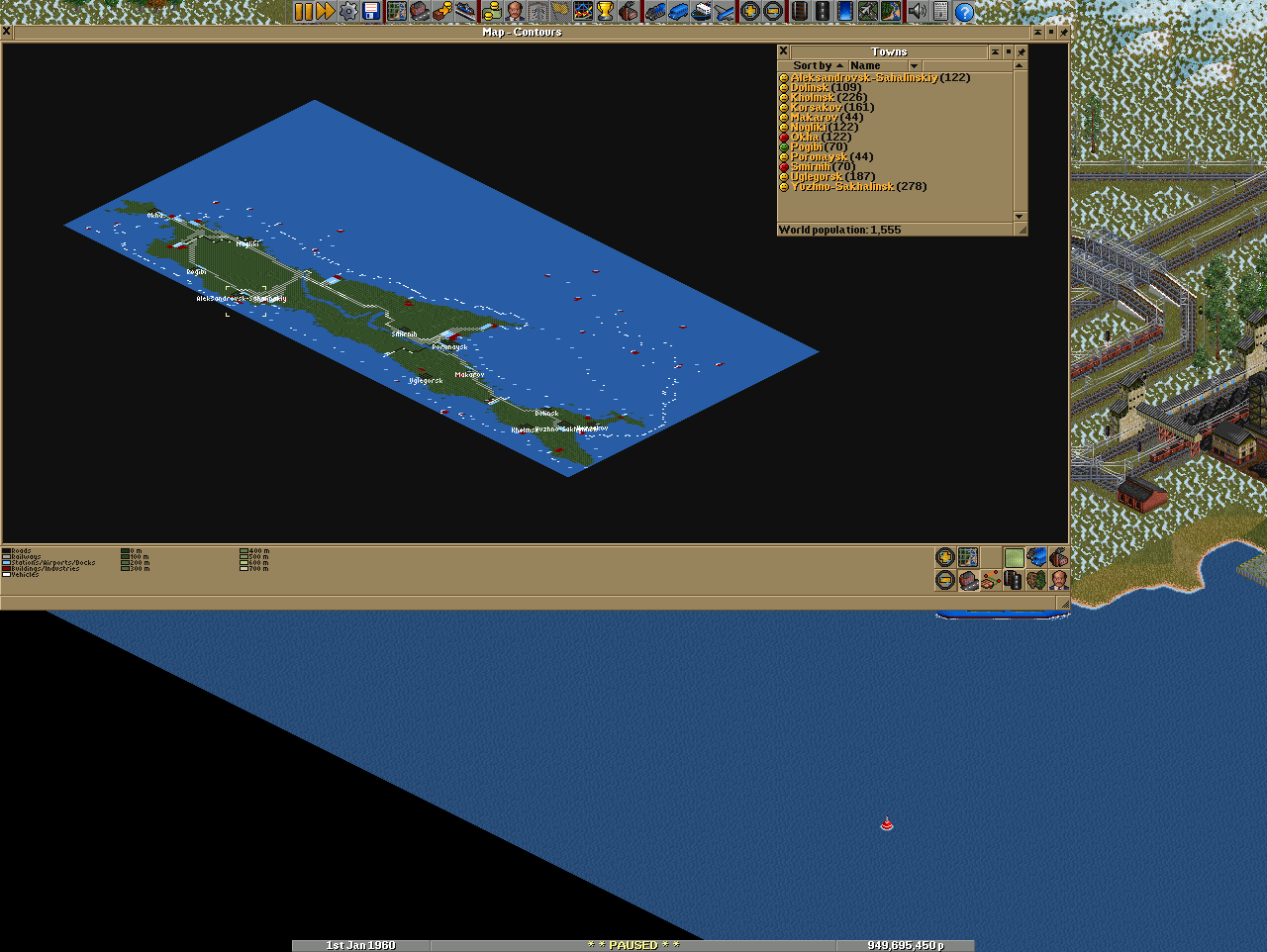Open the company league trophy icon

pos(607,12)
